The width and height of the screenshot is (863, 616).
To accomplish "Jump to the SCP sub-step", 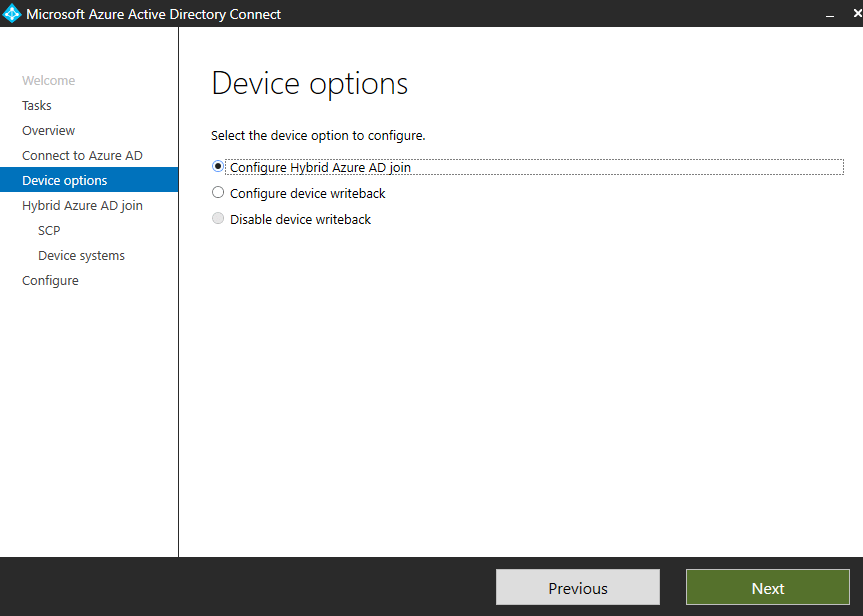I will (49, 231).
